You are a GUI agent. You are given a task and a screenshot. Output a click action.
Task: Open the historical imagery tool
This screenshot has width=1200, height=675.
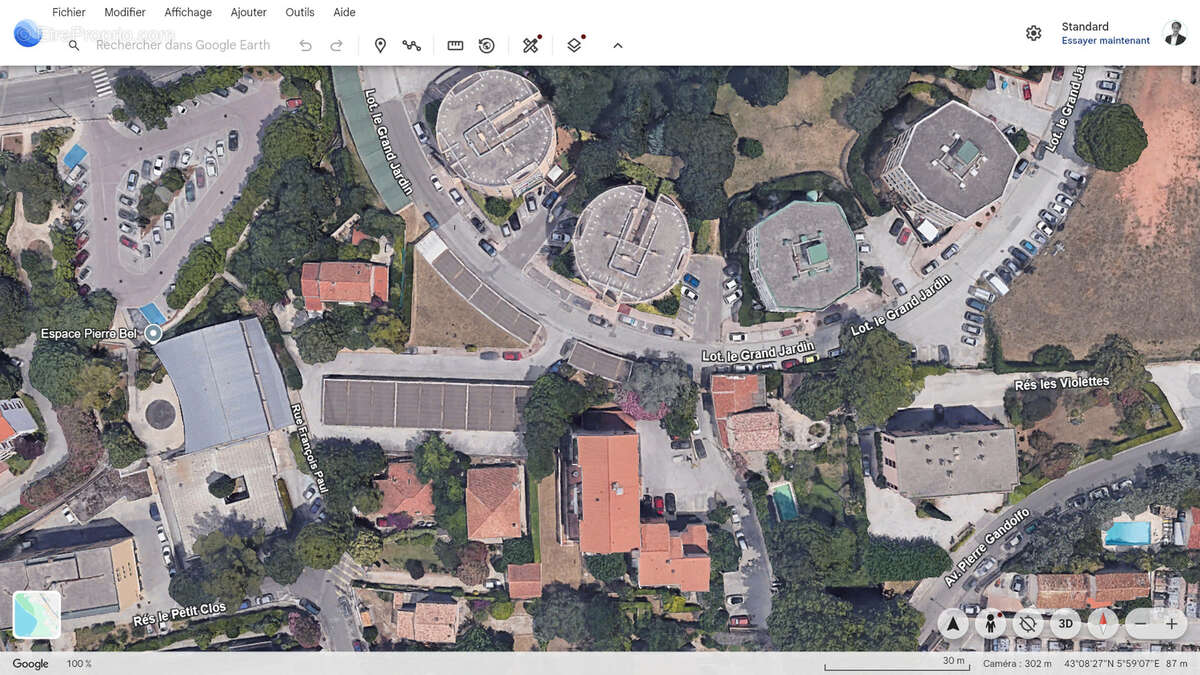click(485, 45)
